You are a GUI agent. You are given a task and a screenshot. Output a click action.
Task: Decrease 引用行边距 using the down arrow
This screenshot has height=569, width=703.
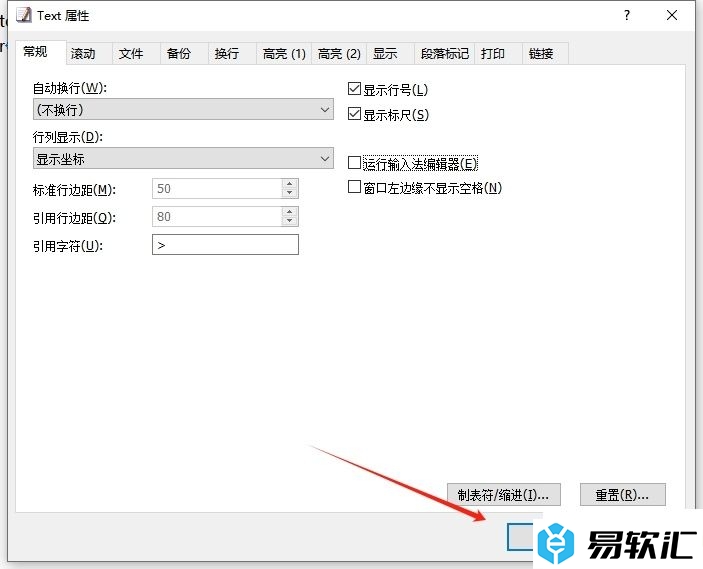click(290, 221)
